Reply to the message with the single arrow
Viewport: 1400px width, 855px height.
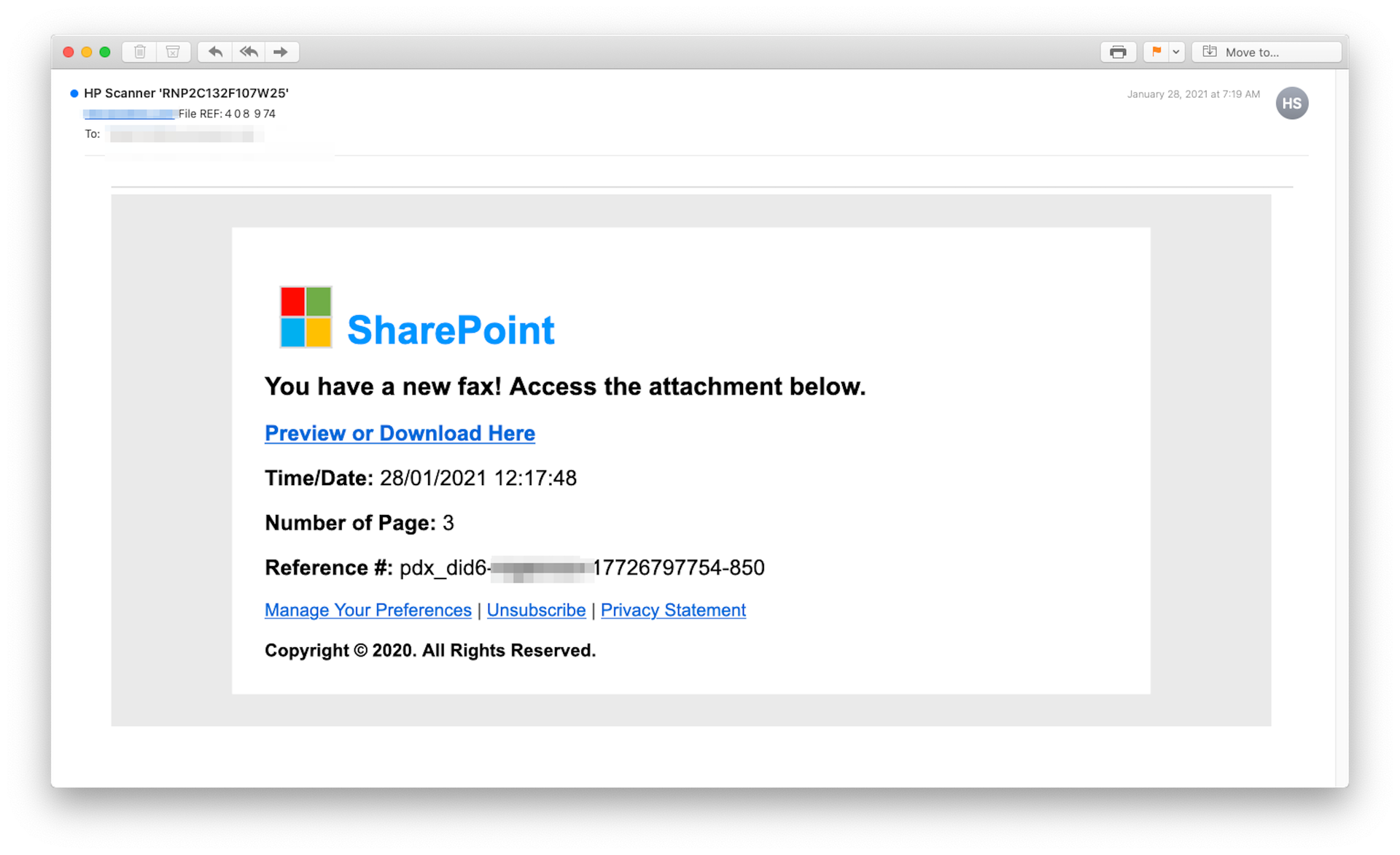tap(215, 52)
